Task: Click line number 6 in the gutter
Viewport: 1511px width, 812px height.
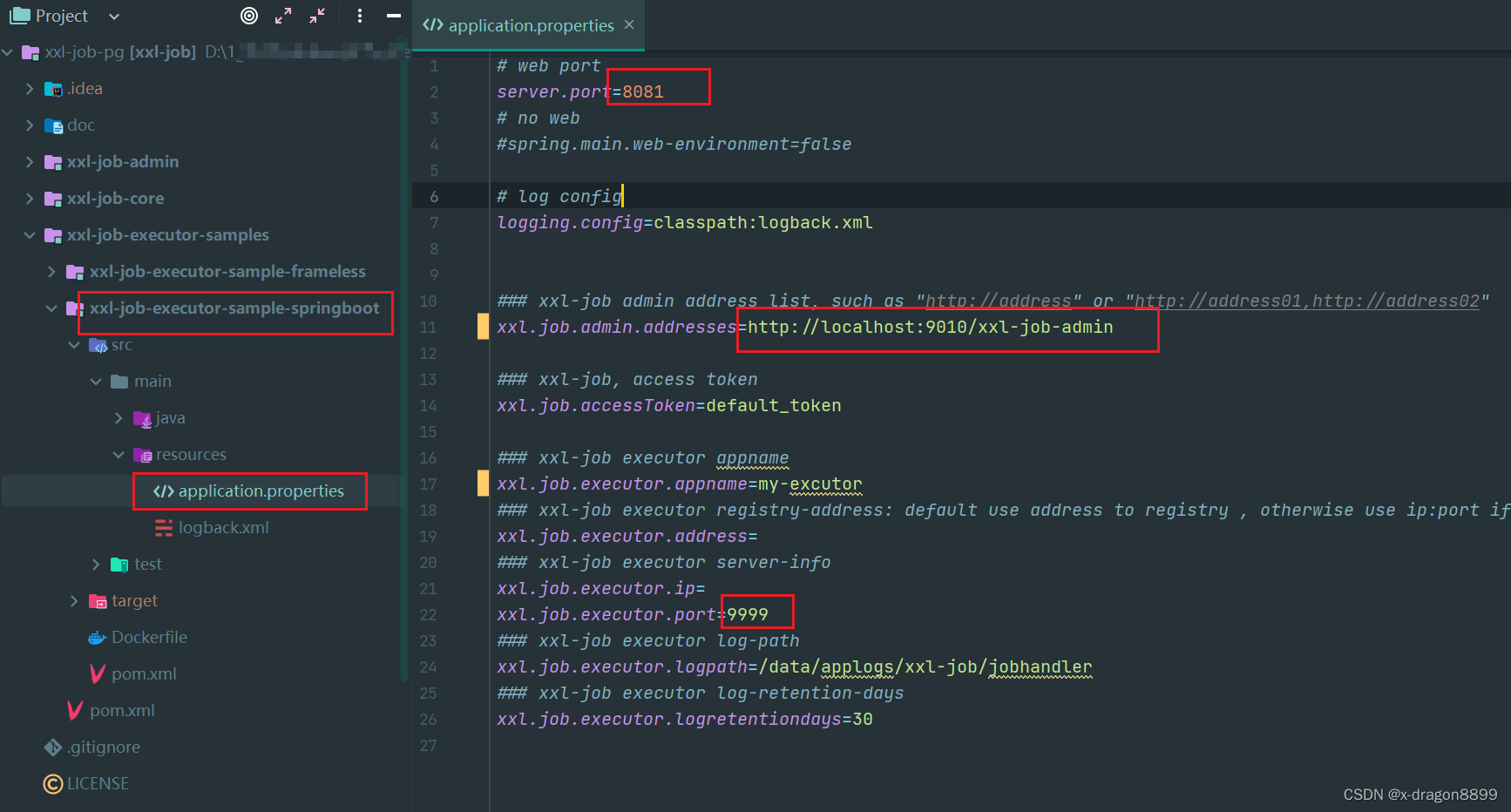Action: (434, 197)
